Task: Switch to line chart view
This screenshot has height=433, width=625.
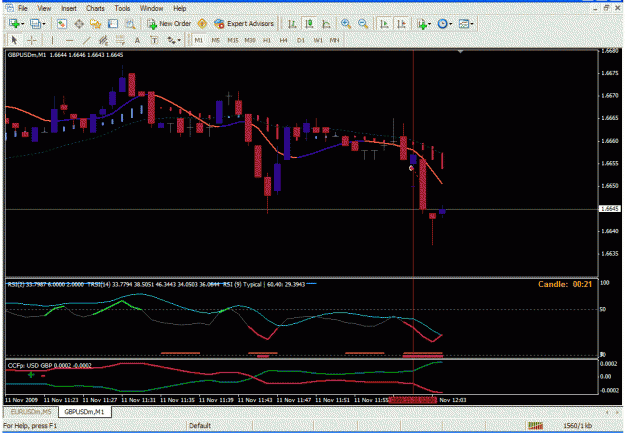Action: [326, 24]
